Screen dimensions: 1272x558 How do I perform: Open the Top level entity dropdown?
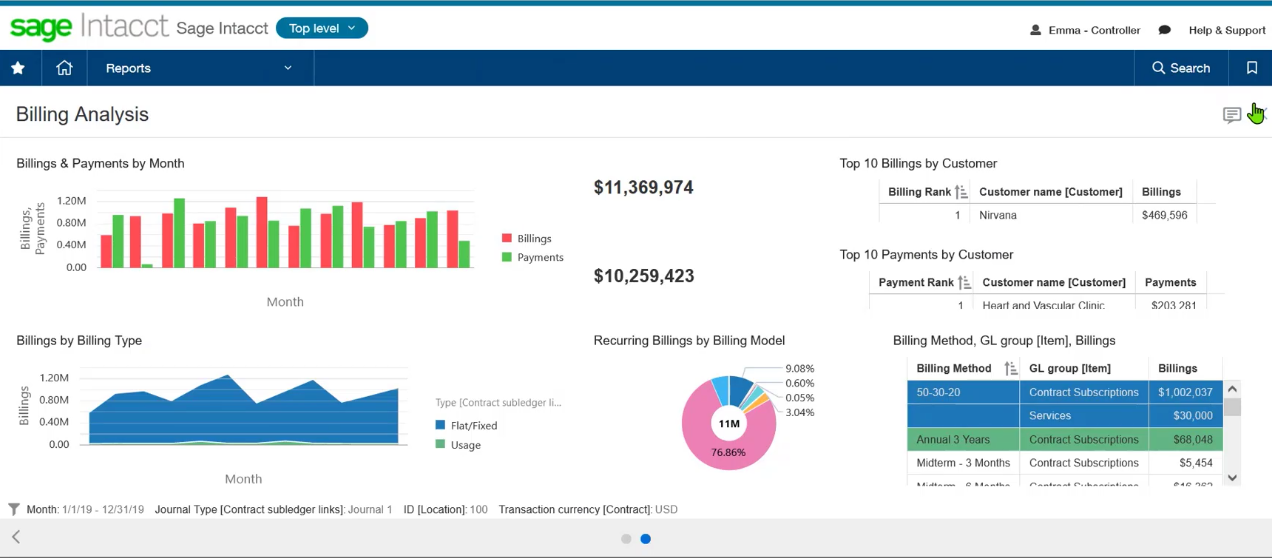[322, 28]
